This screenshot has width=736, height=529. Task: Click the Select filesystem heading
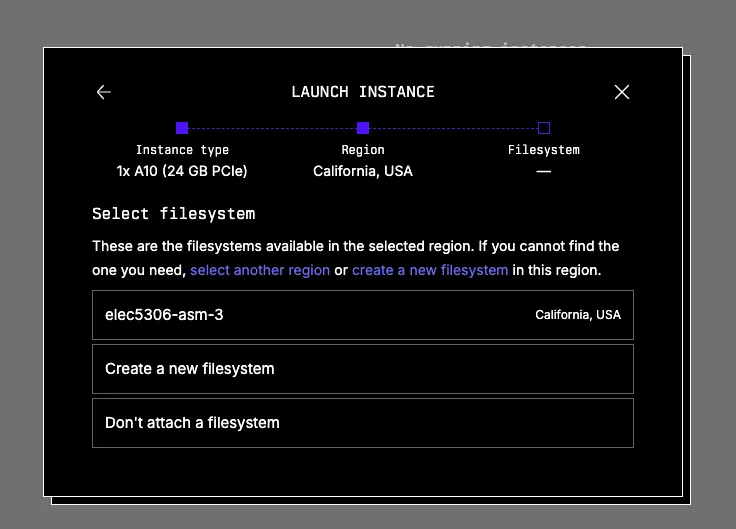point(174,214)
